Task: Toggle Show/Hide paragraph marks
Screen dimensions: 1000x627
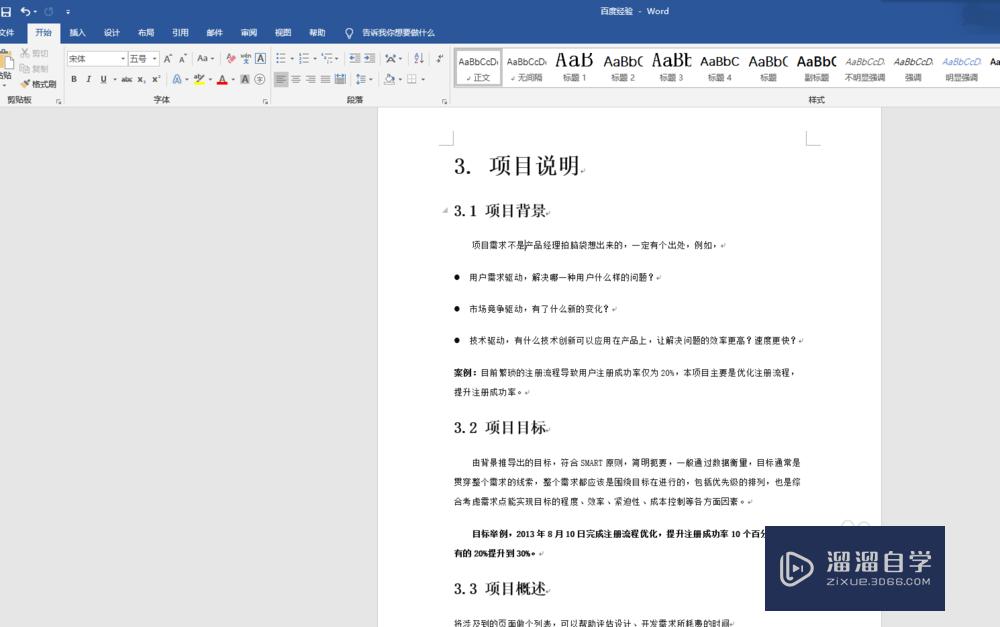Action: tap(441, 57)
